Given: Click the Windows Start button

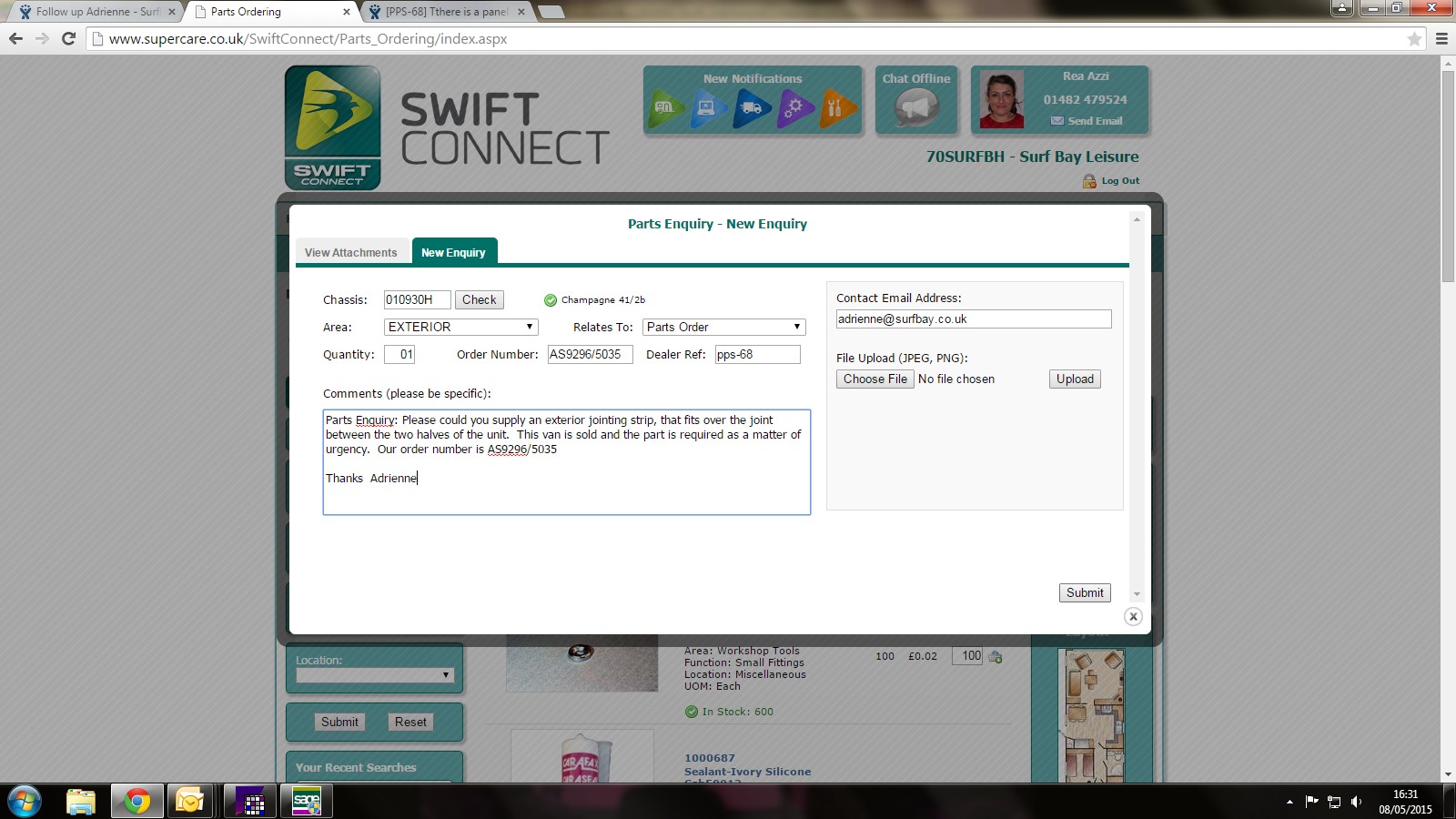Looking at the screenshot, I should (x=25, y=802).
